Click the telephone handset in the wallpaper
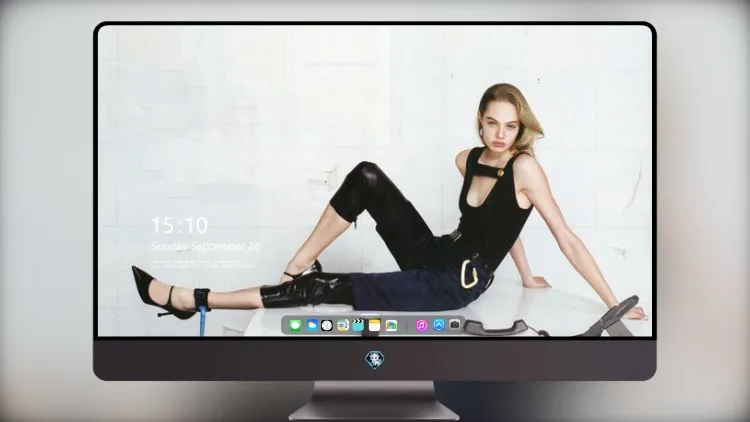750x422 pixels. pyautogui.click(x=497, y=328)
